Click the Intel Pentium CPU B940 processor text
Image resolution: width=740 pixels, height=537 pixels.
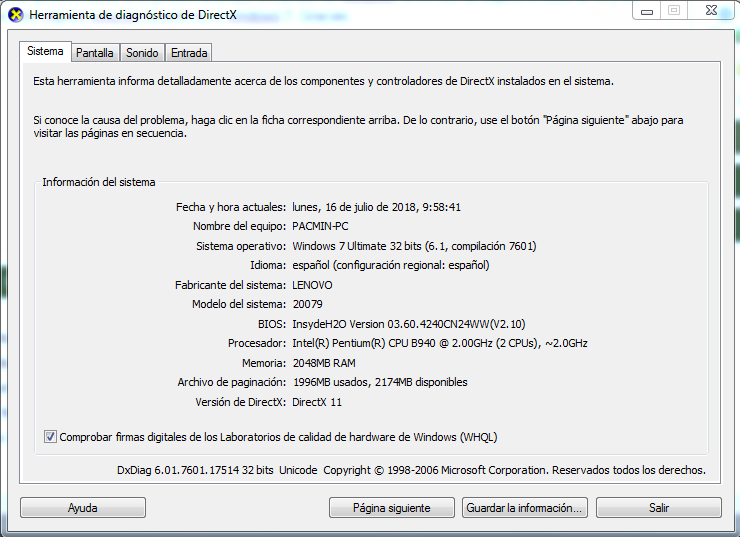pos(440,344)
